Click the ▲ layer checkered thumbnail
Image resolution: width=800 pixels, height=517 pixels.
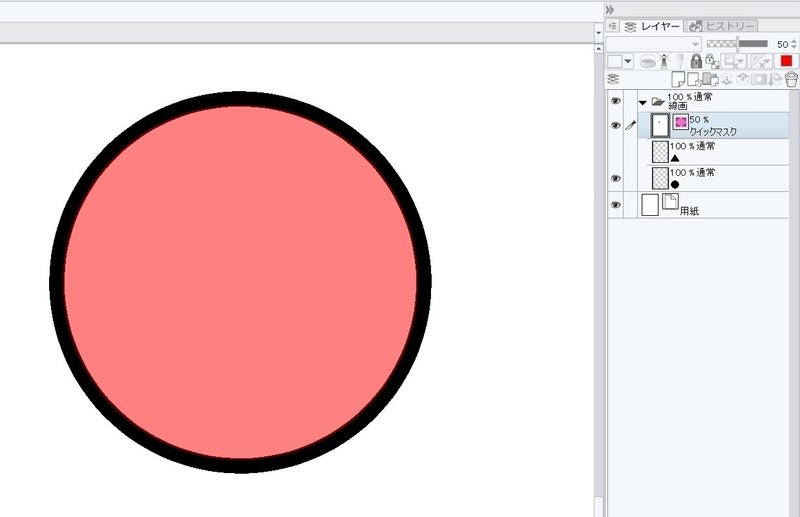660,152
